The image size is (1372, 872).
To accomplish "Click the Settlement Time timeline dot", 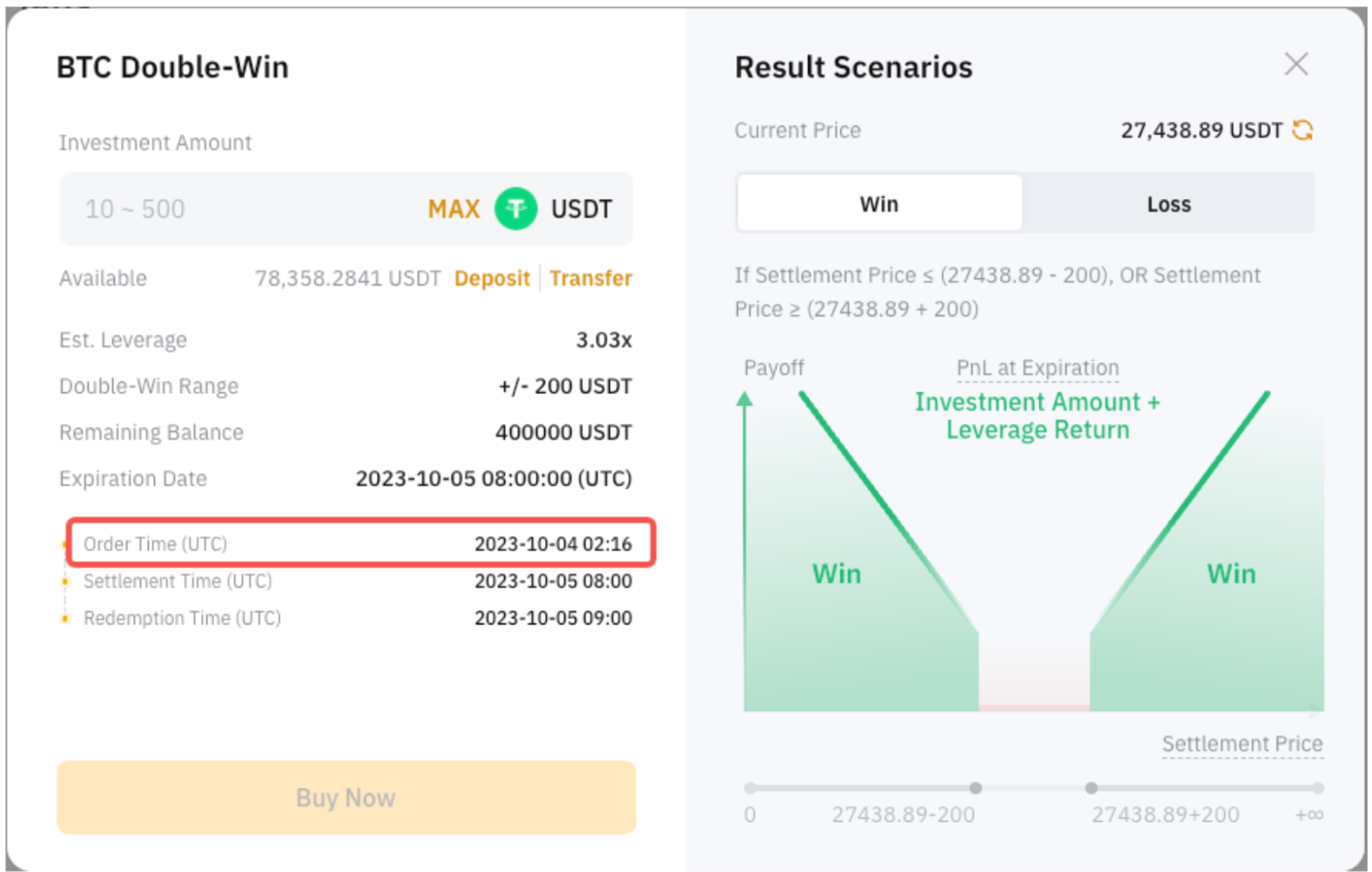I will [65, 581].
